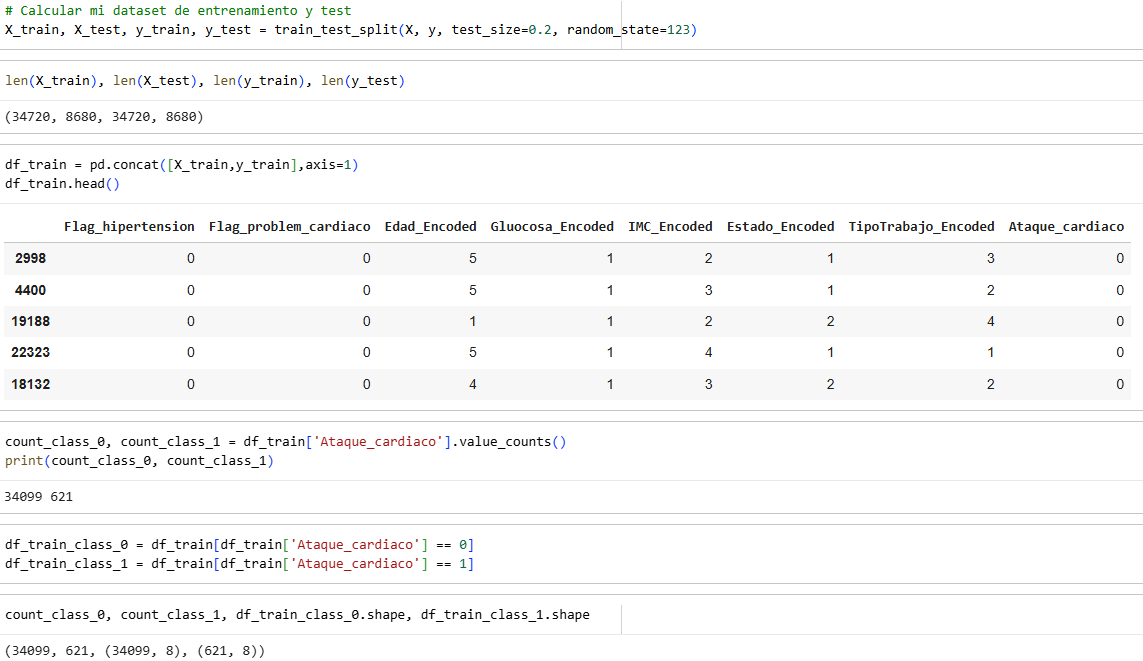1143x661 pixels.
Task: Click the train_test_split code cell
Action: pyautogui.click(x=350, y=20)
